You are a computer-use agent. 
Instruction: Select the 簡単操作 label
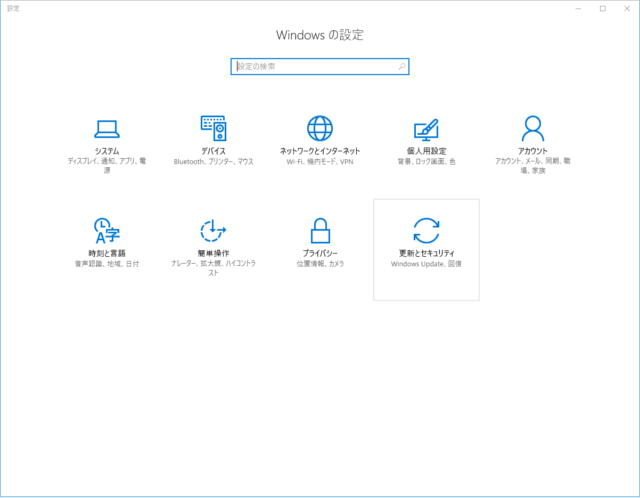[213, 253]
